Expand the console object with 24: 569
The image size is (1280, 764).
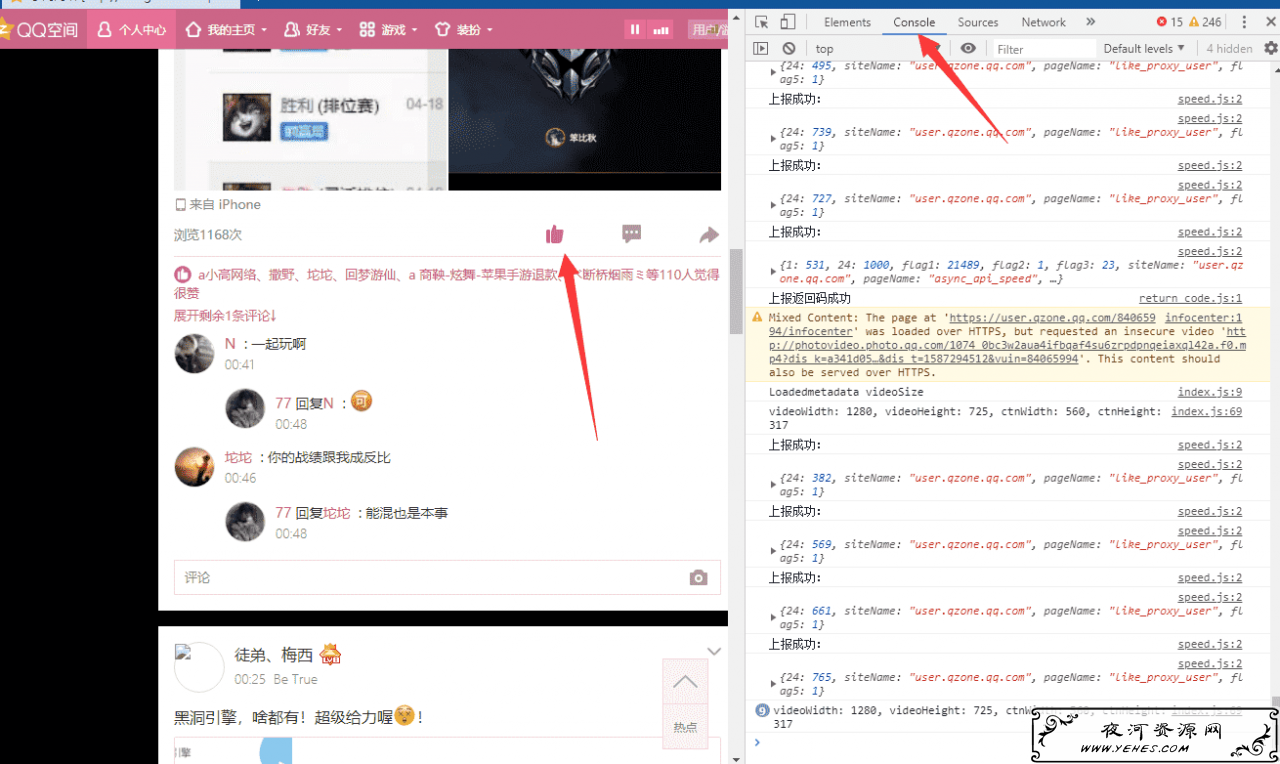[x=772, y=551]
